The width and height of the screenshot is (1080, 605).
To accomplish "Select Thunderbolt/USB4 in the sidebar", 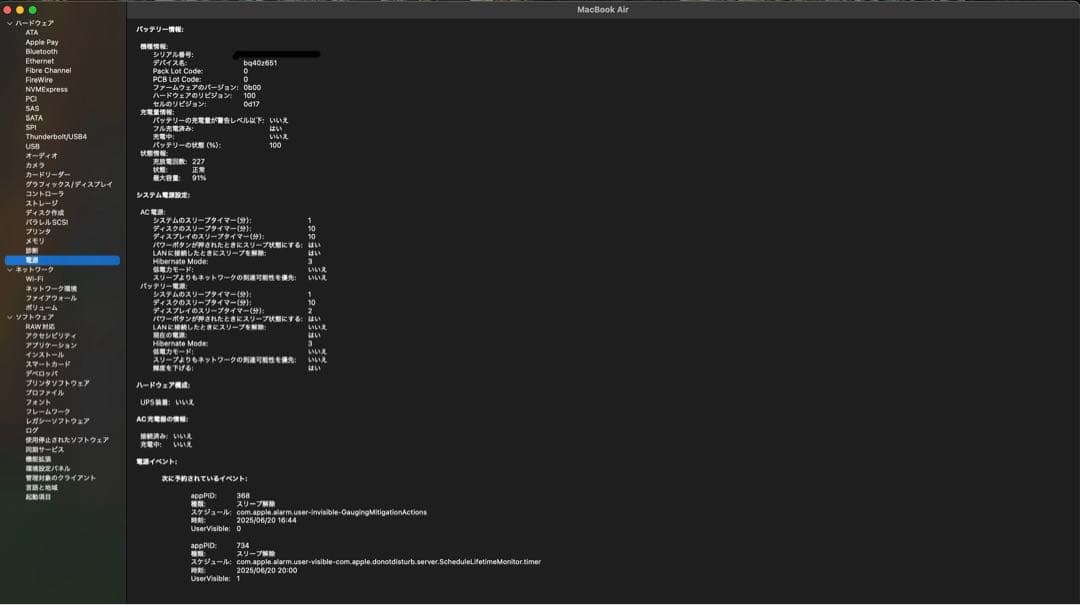I will coord(56,137).
